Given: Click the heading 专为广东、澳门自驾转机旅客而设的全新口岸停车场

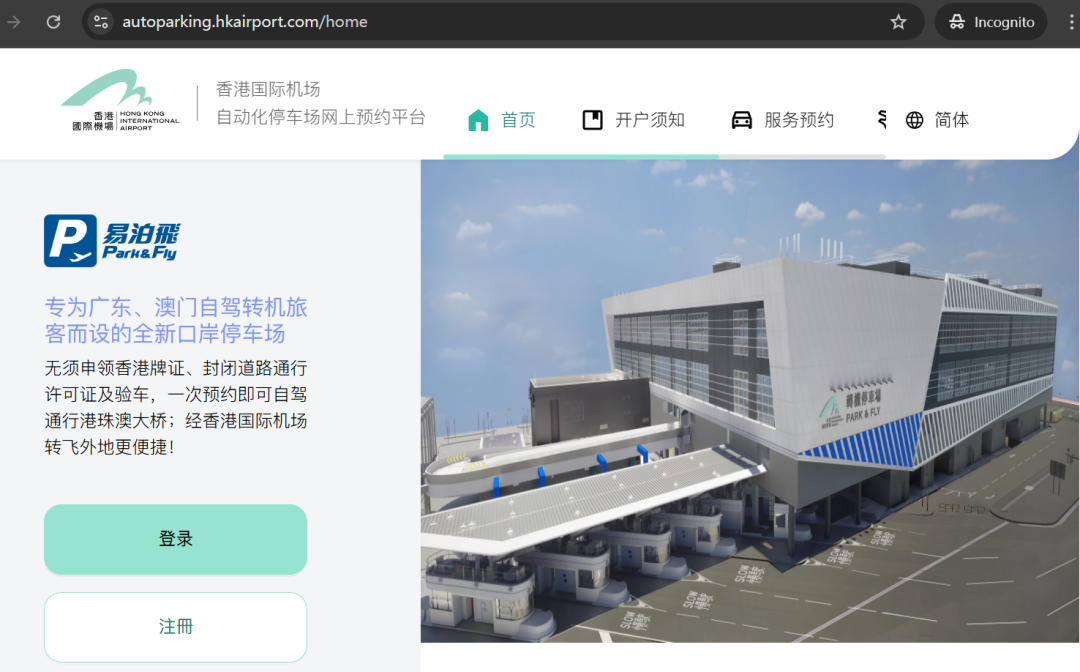Looking at the screenshot, I should pyautogui.click(x=176, y=320).
